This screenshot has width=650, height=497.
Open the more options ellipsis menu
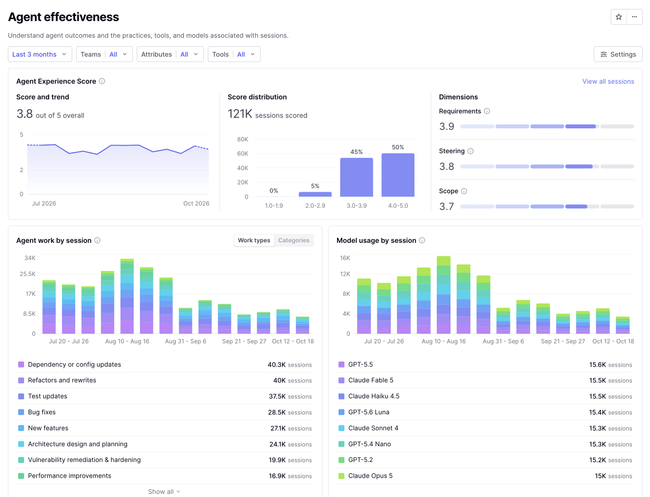coord(634,17)
